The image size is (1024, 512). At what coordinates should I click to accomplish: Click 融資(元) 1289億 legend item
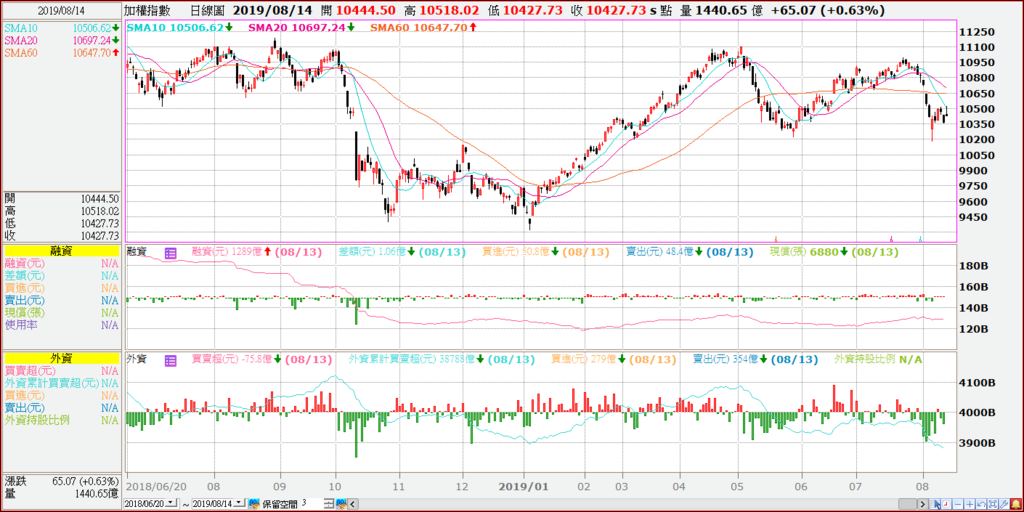click(259, 252)
